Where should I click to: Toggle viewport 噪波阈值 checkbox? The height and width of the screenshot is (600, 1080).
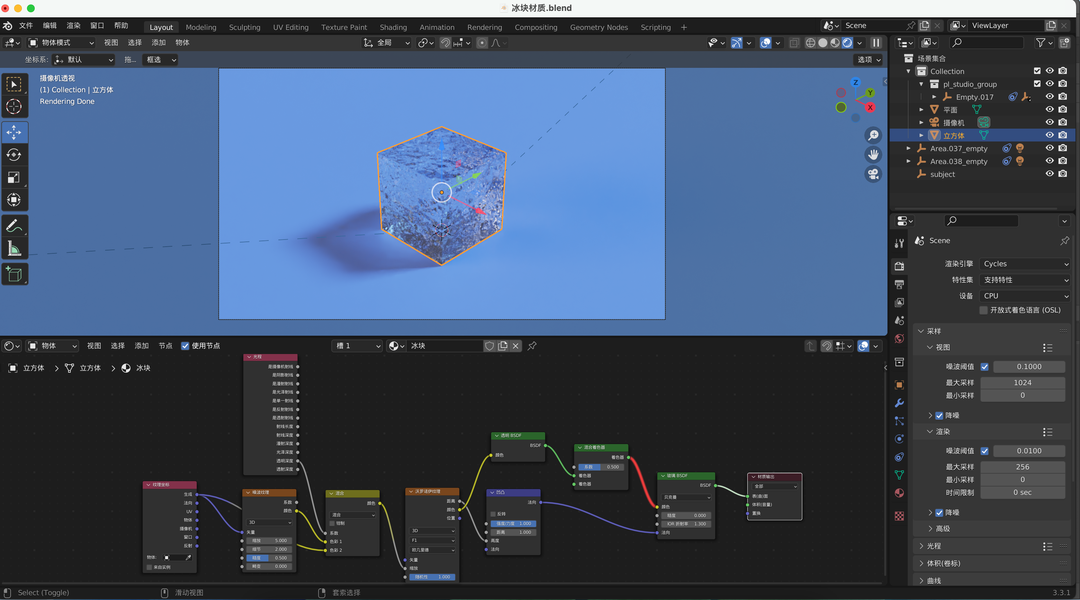[x=984, y=366]
